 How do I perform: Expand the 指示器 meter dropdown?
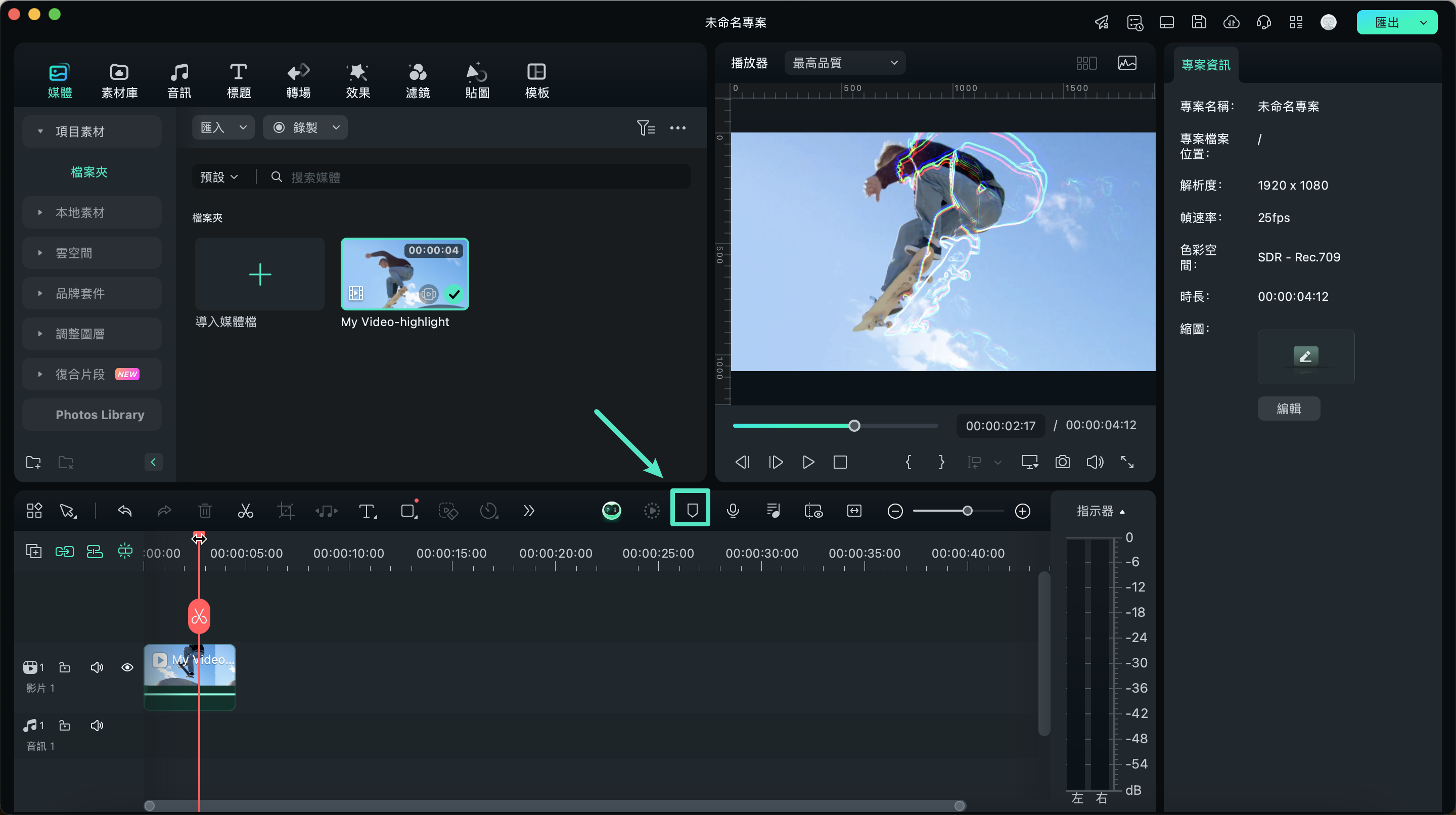1101,511
